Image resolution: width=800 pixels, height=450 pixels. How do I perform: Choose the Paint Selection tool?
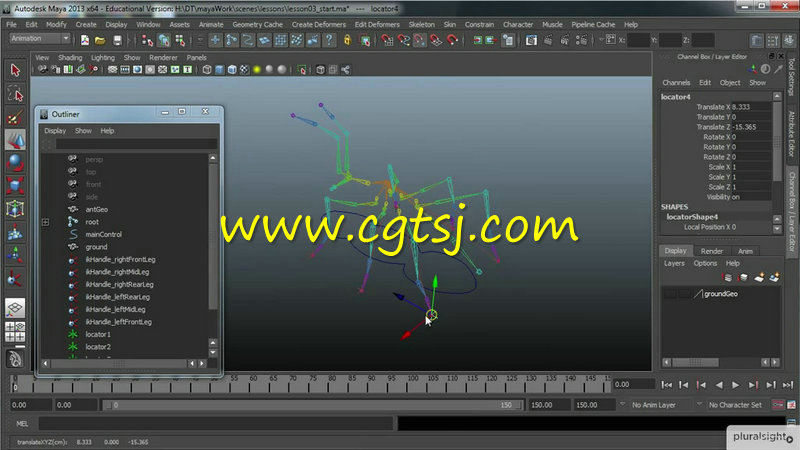point(15,117)
